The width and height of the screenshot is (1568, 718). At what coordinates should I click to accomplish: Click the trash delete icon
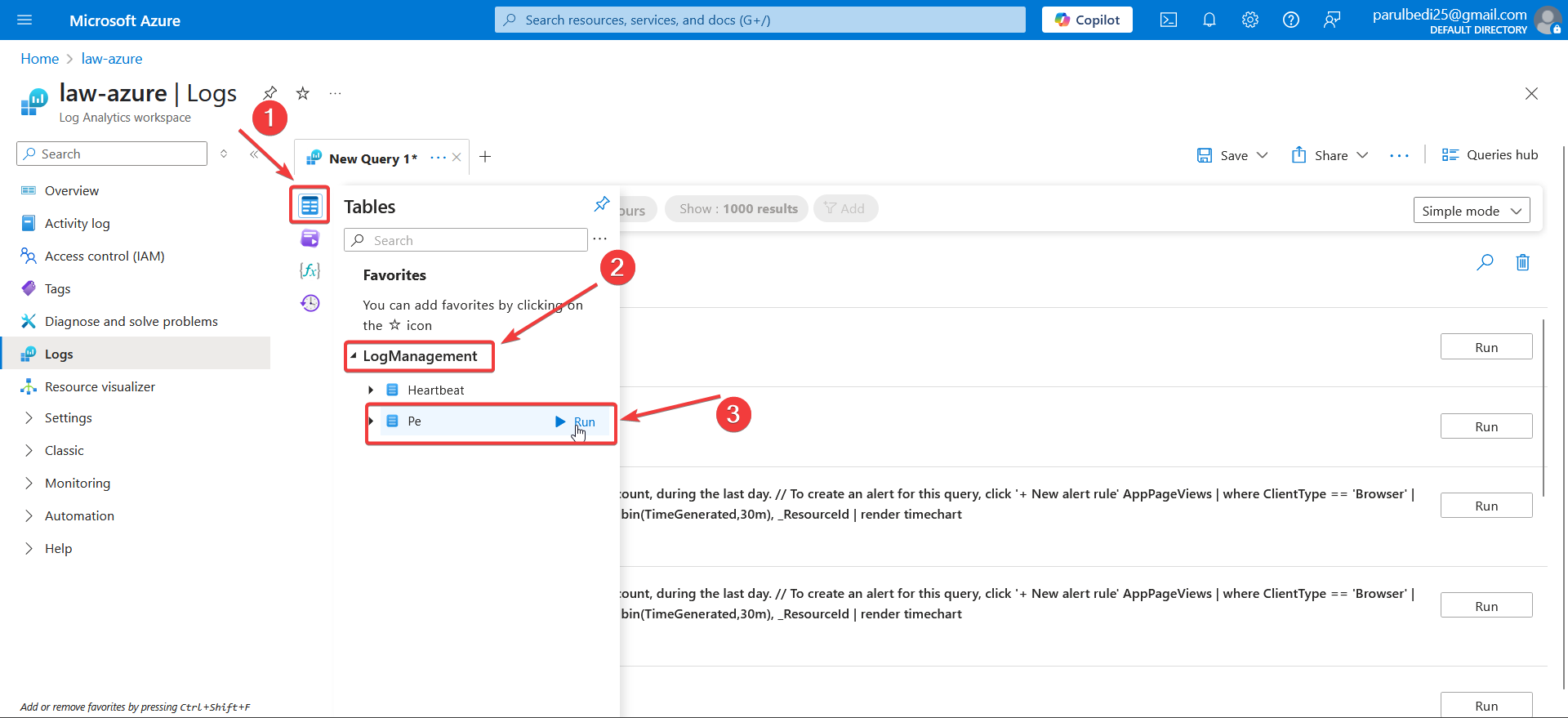pyautogui.click(x=1522, y=262)
